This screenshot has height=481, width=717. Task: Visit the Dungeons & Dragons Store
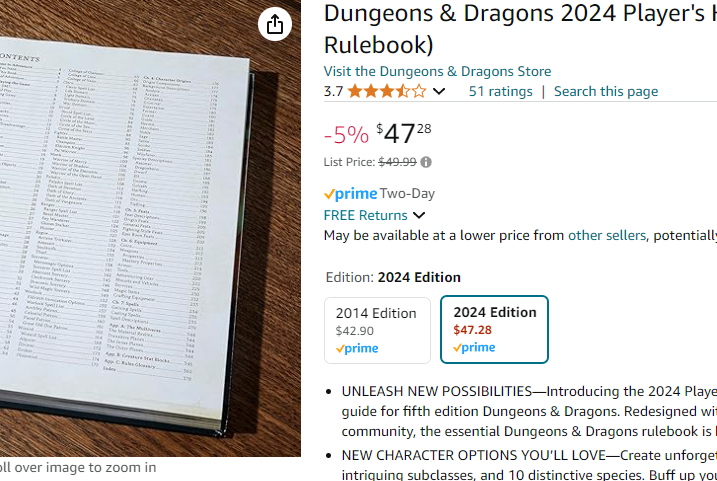437,71
